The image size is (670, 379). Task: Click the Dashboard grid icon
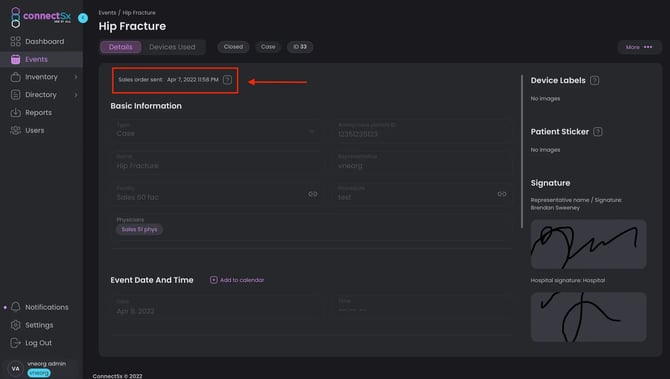[15, 41]
